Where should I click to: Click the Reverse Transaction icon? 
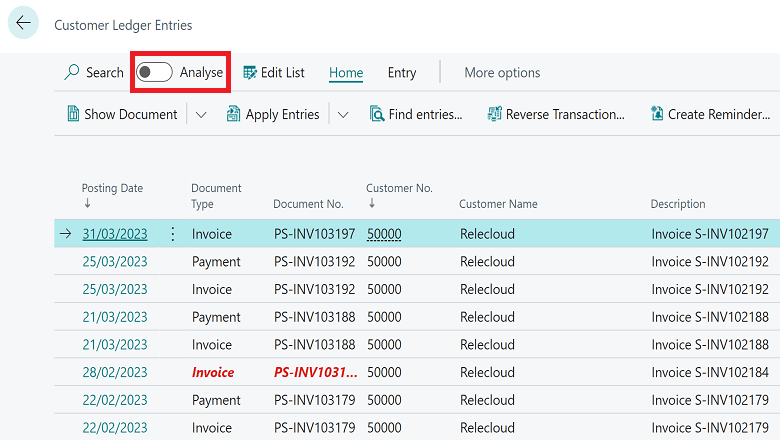tap(494, 114)
